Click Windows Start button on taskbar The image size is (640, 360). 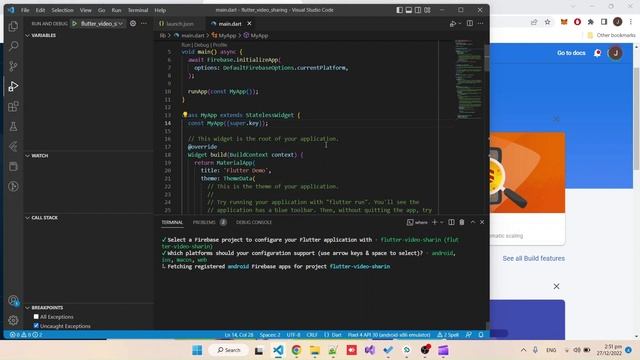(197, 350)
